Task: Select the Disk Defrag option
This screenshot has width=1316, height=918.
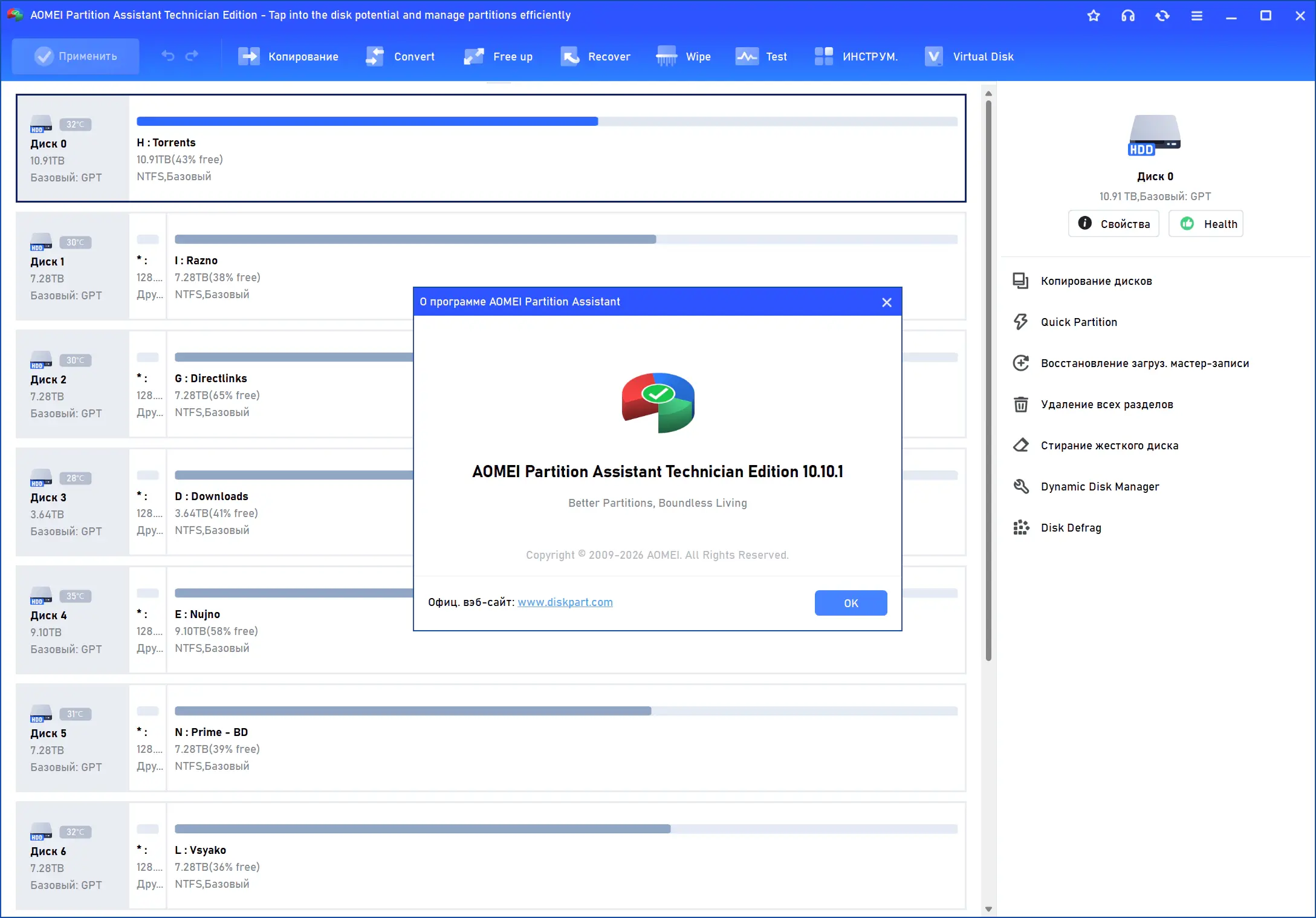Action: pos(1071,528)
